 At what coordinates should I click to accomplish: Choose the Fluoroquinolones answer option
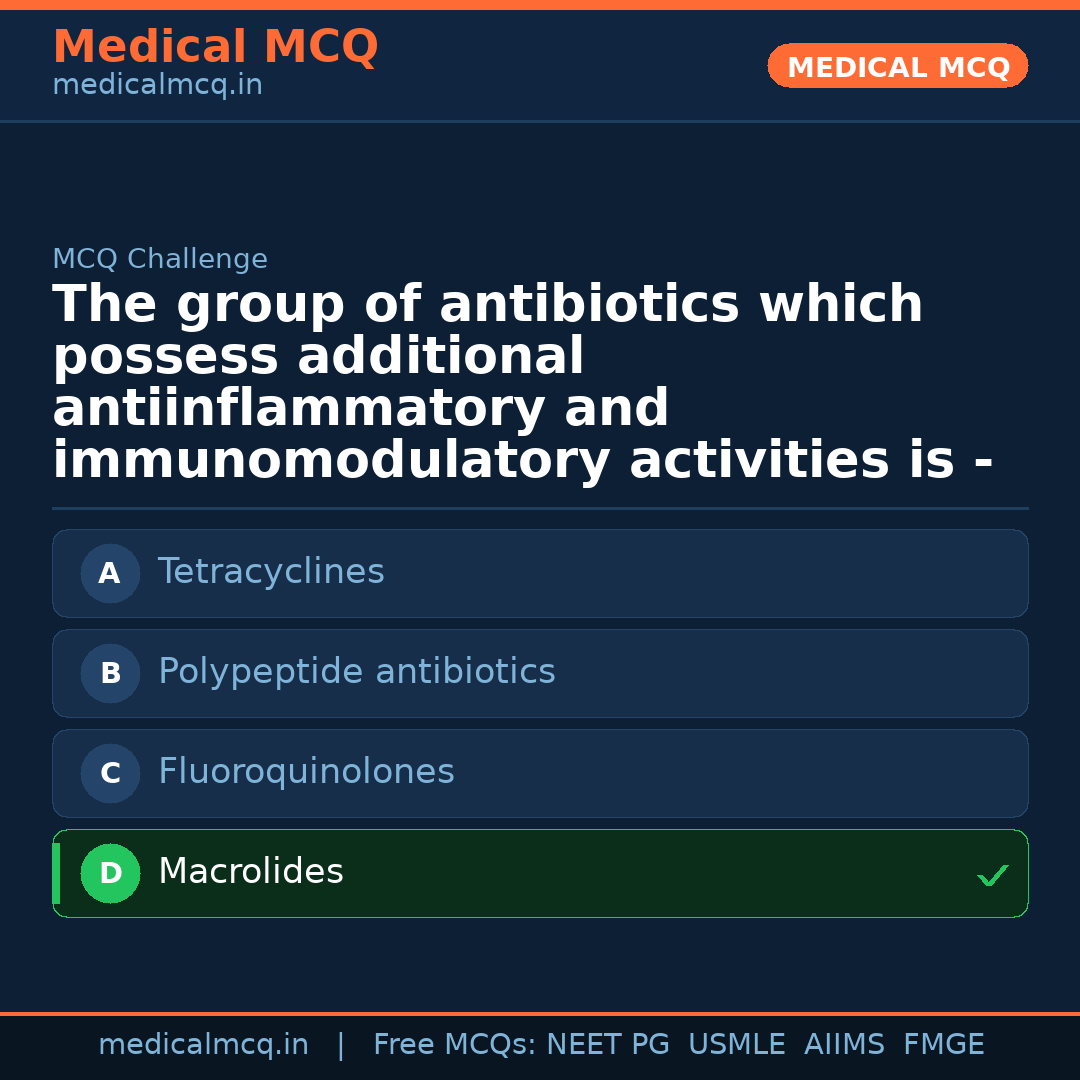[x=306, y=772]
